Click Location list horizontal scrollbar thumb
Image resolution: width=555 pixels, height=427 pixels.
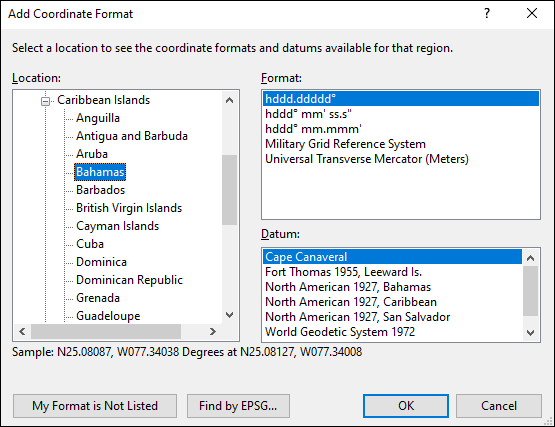point(106,332)
